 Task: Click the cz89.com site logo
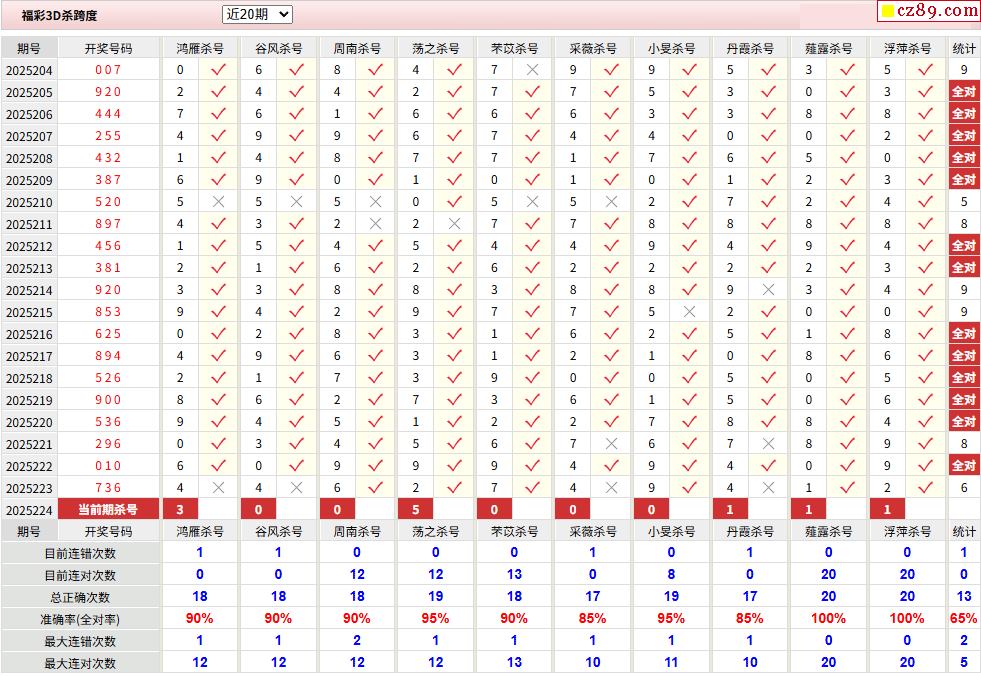[x=929, y=11]
